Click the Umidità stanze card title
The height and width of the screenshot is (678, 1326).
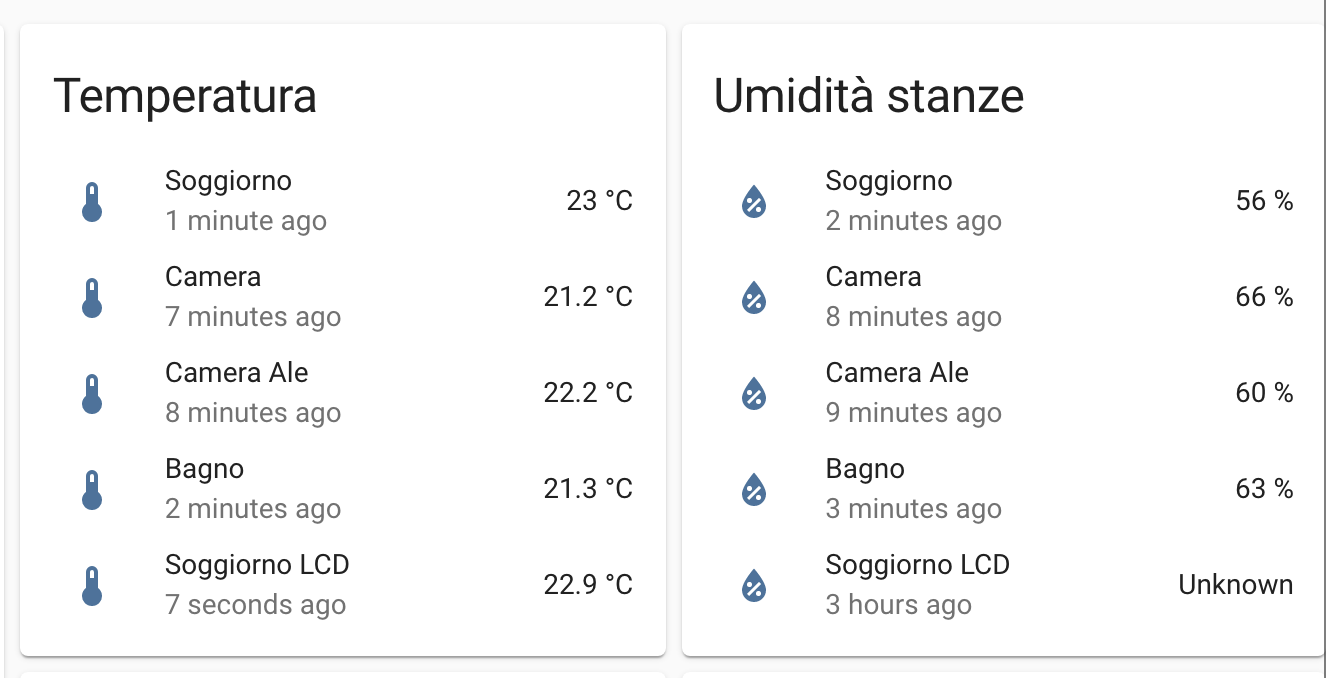click(x=868, y=95)
